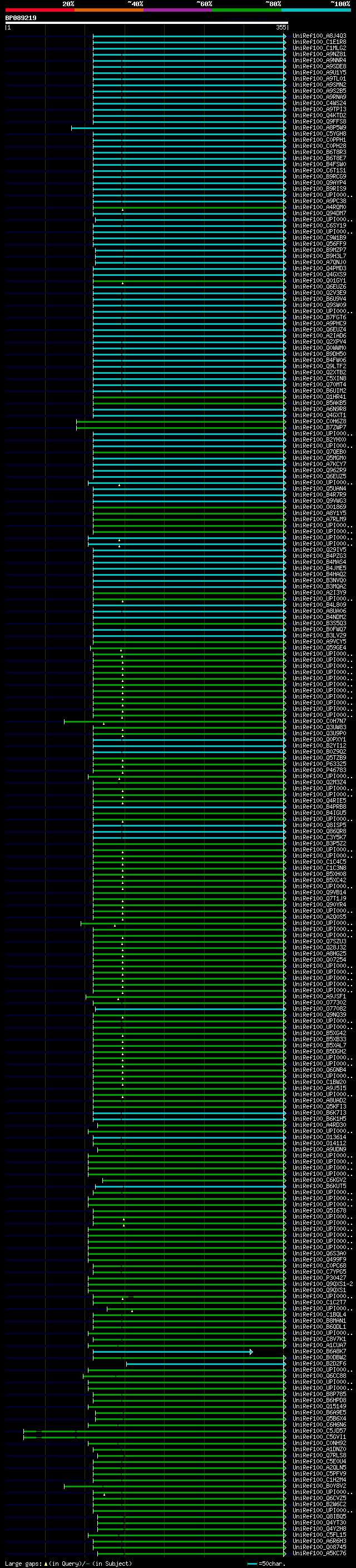Click the orange ~40% identity legend segment

[109, 11]
